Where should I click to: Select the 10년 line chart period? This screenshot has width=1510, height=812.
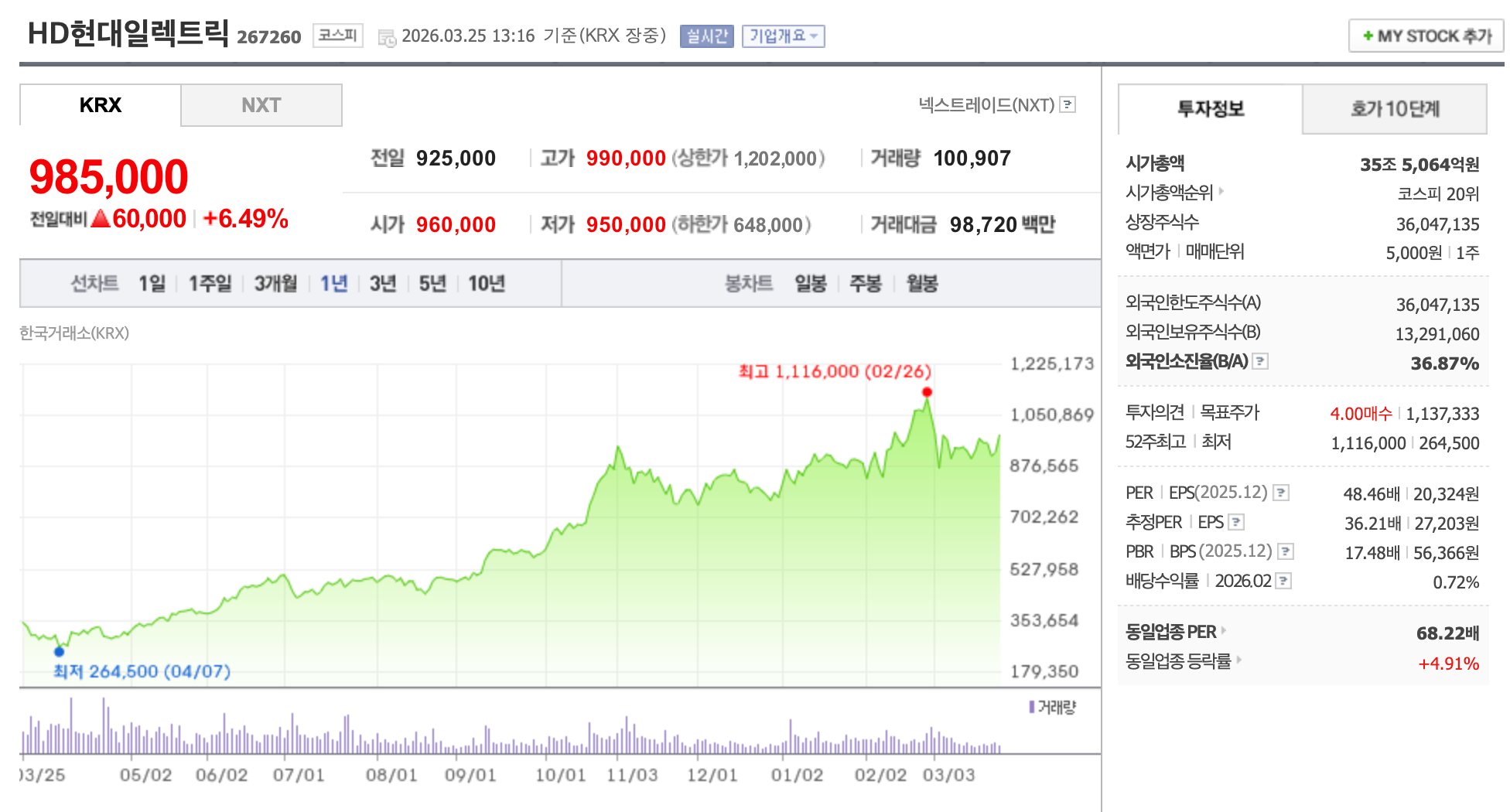[x=487, y=284]
